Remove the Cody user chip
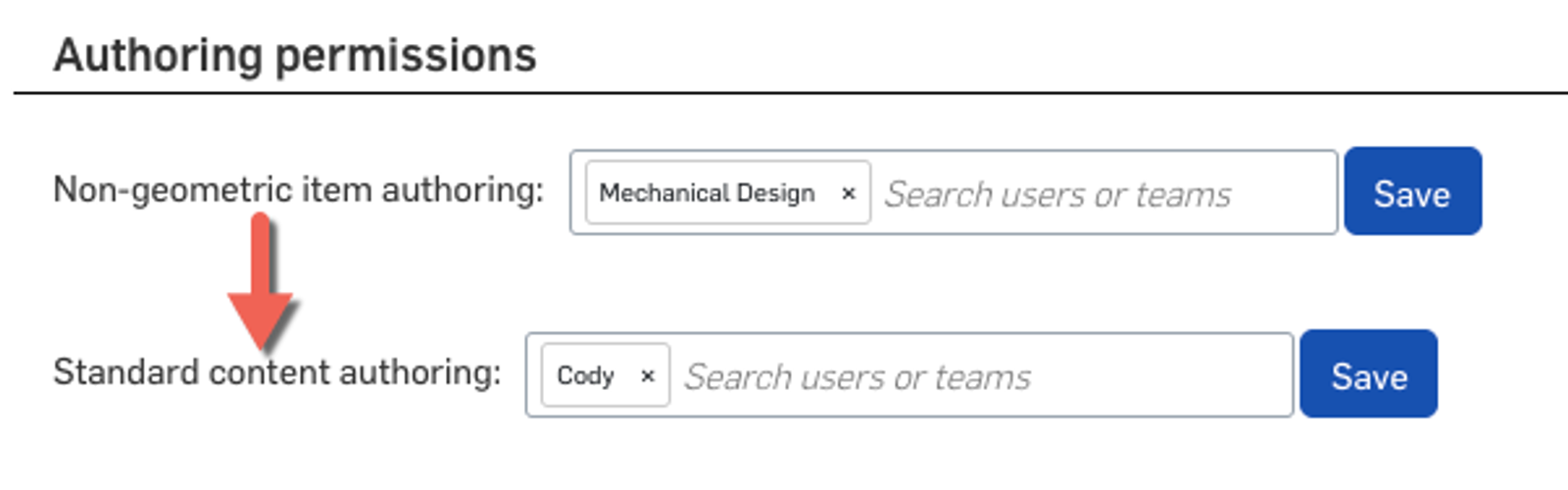This screenshot has width=1568, height=490. click(x=647, y=376)
